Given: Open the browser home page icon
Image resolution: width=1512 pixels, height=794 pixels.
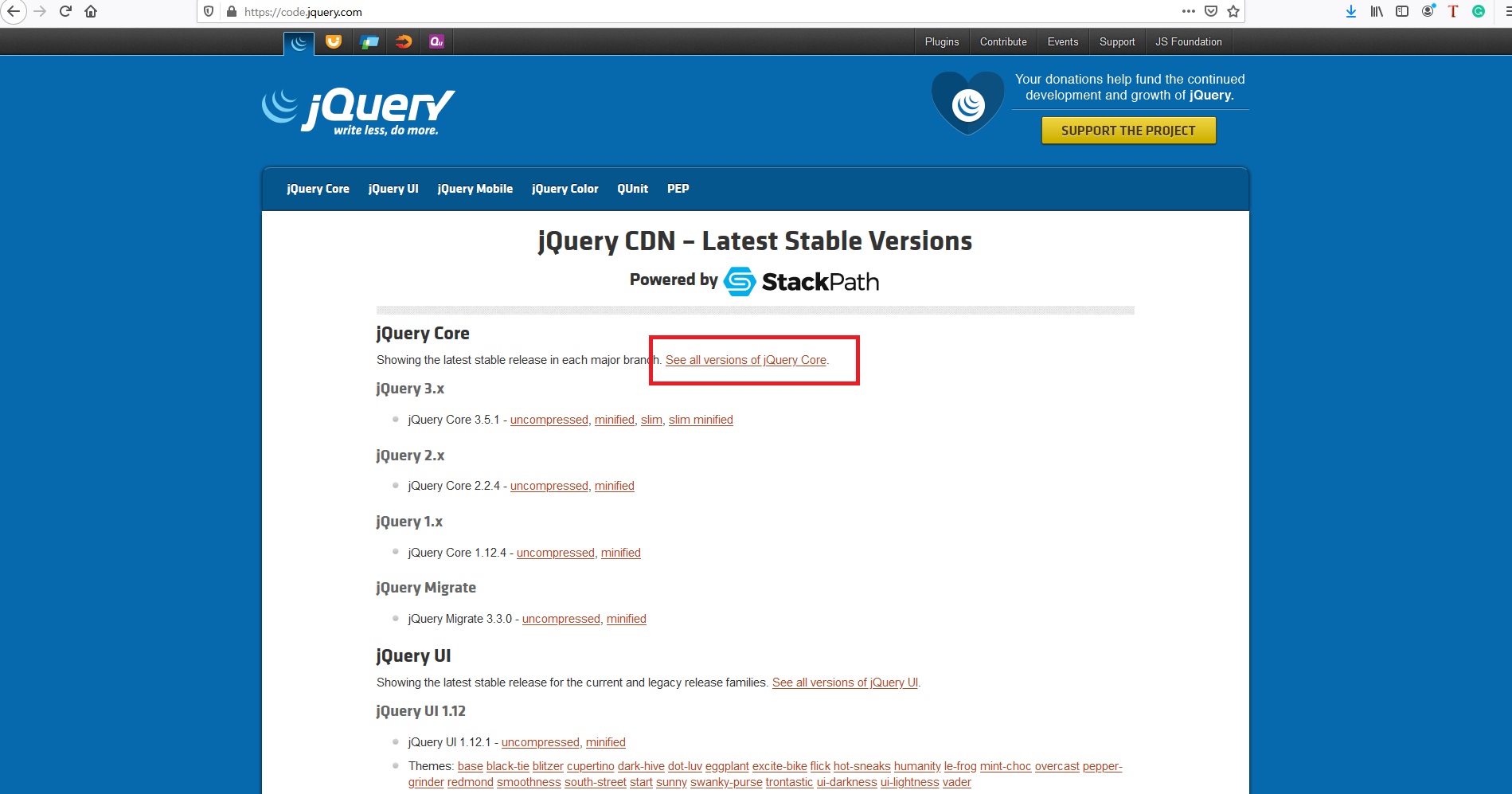Looking at the screenshot, I should pos(91,11).
